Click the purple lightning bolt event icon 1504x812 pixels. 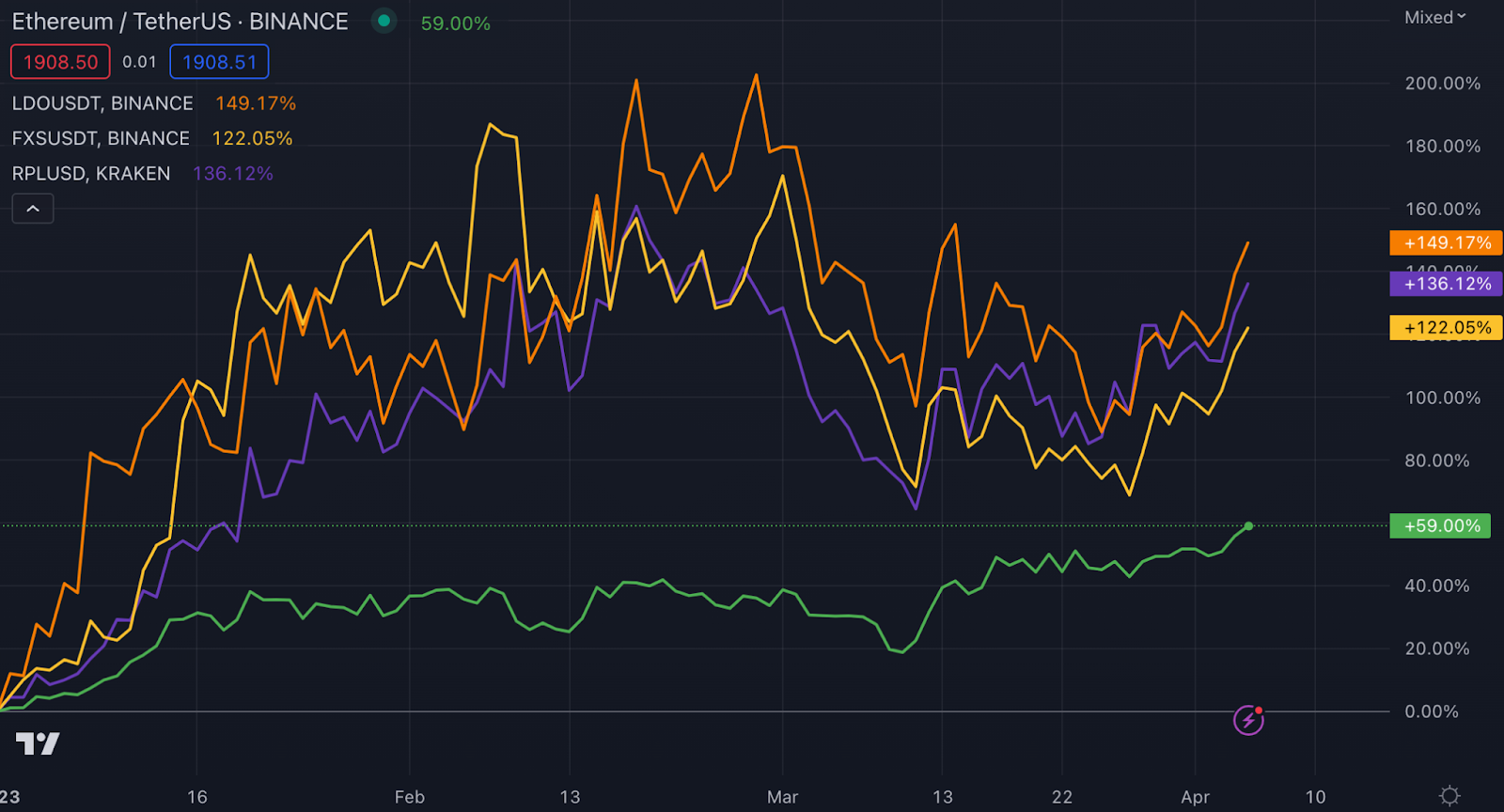[1248, 721]
